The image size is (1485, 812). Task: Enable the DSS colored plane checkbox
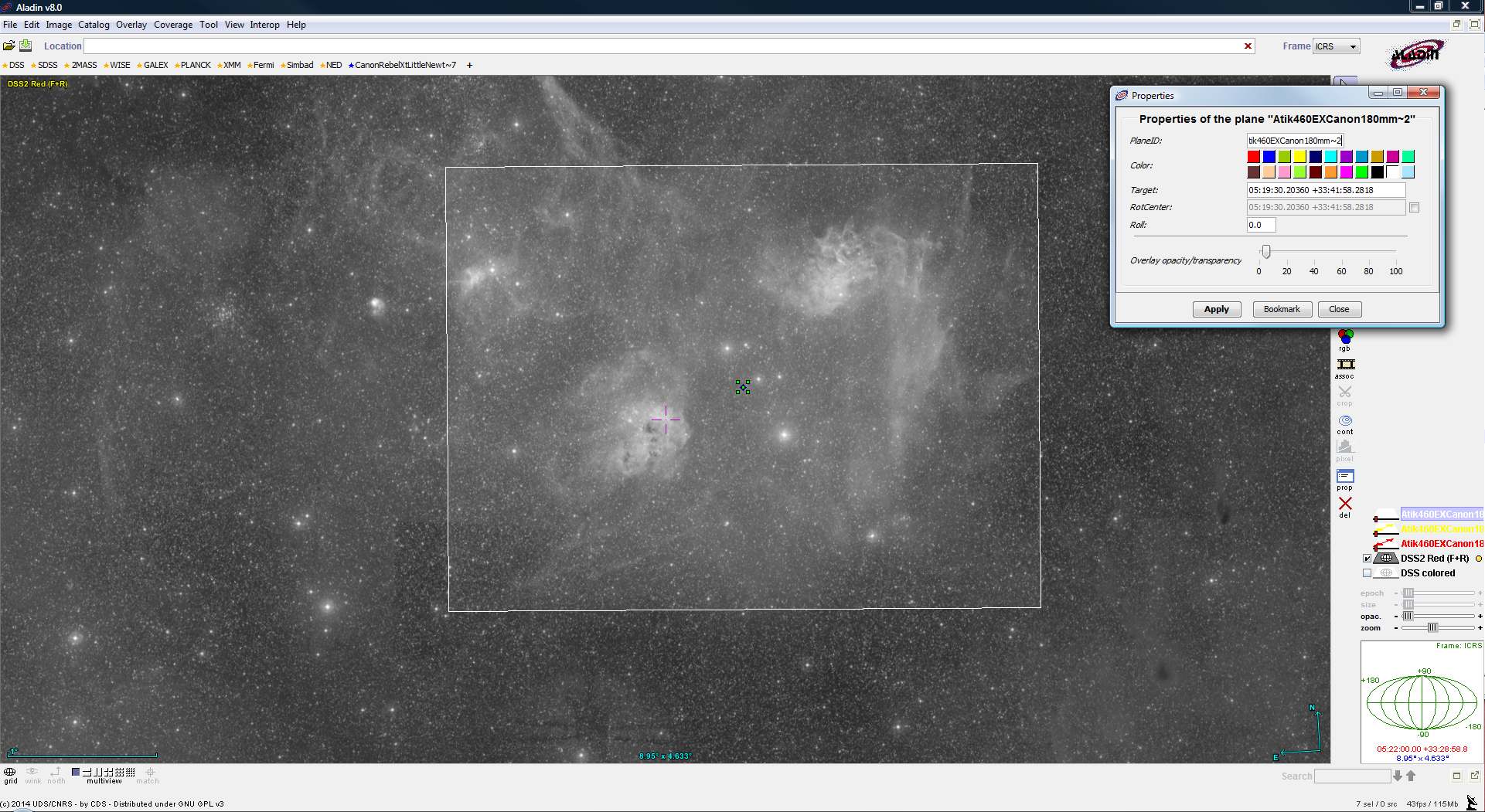[x=1367, y=573]
